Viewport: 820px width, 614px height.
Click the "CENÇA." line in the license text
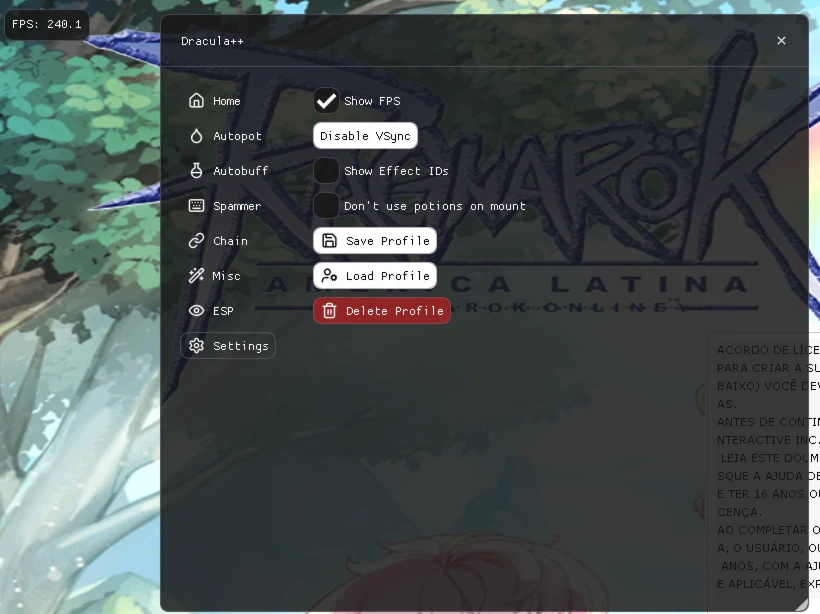click(x=739, y=512)
